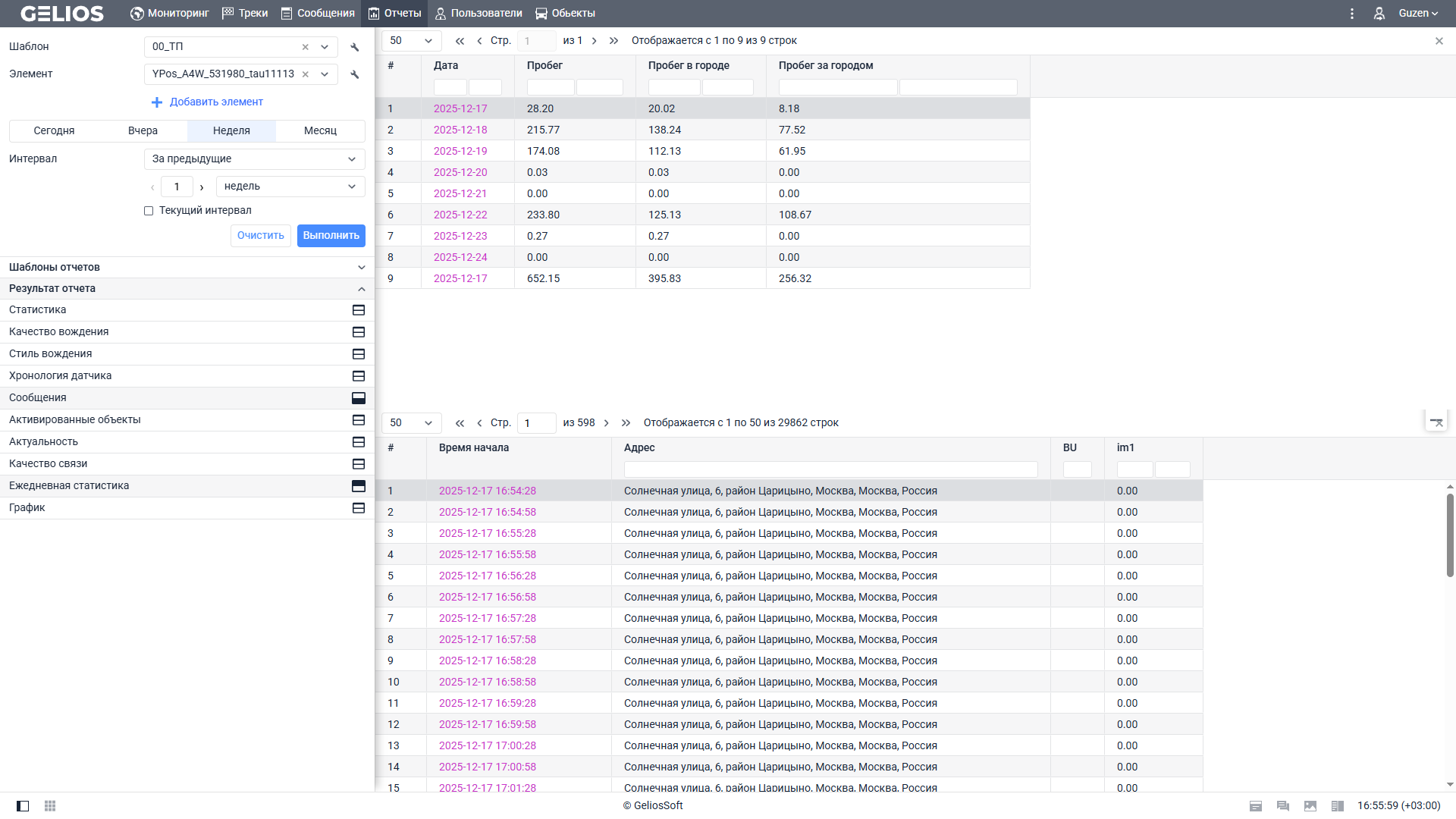This screenshot has height=819, width=1456.
Task: Expand the Шаблоны отчетов section
Action: click(361, 268)
